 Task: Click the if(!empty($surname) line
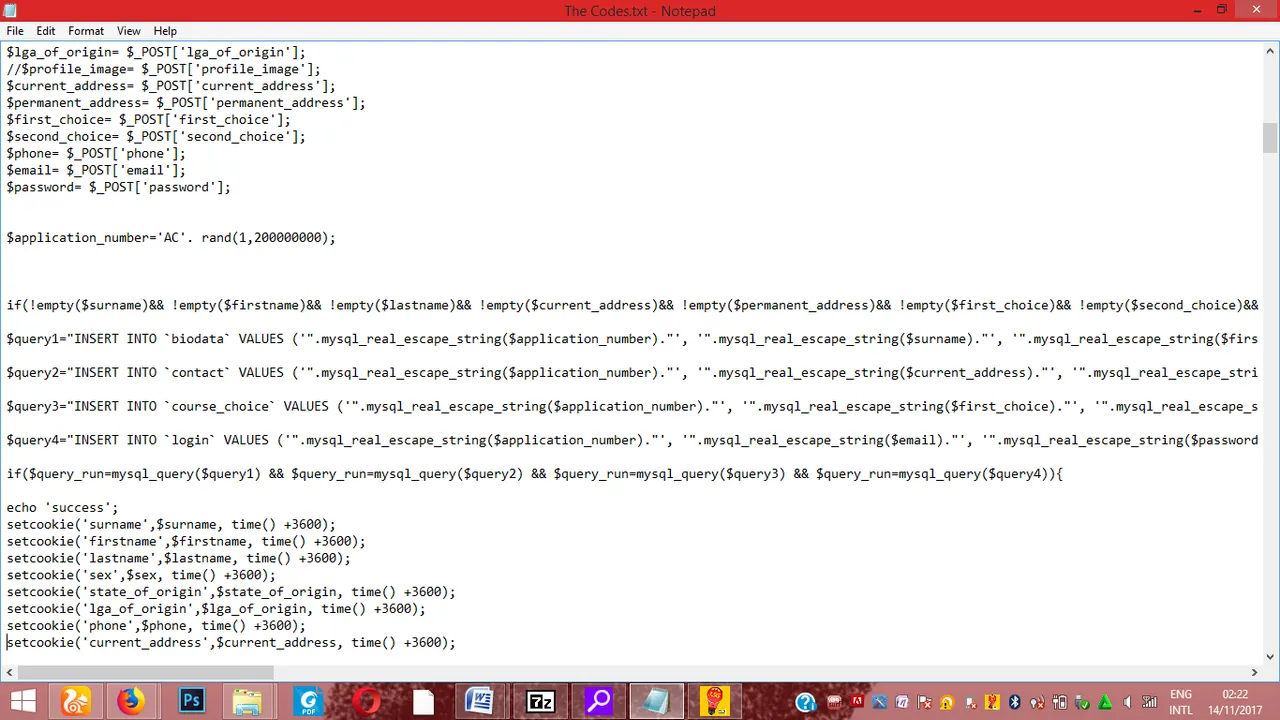click(632, 305)
